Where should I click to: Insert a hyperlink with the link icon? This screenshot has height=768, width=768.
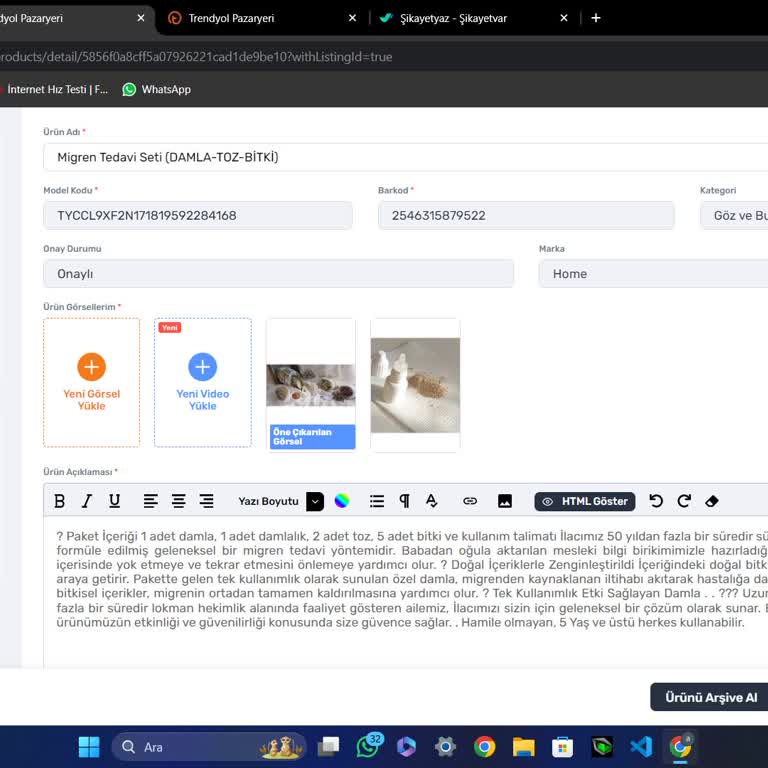point(470,501)
